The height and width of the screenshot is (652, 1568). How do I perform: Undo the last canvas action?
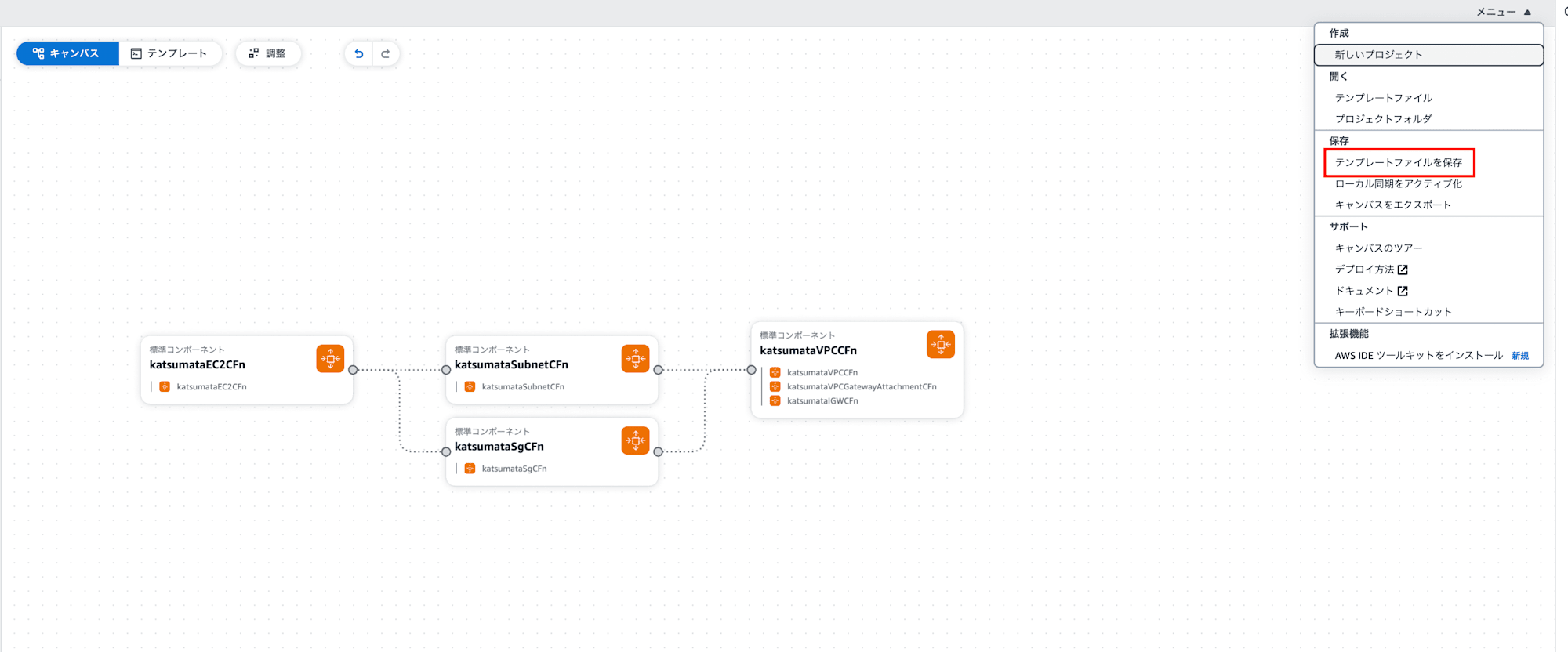[x=359, y=53]
